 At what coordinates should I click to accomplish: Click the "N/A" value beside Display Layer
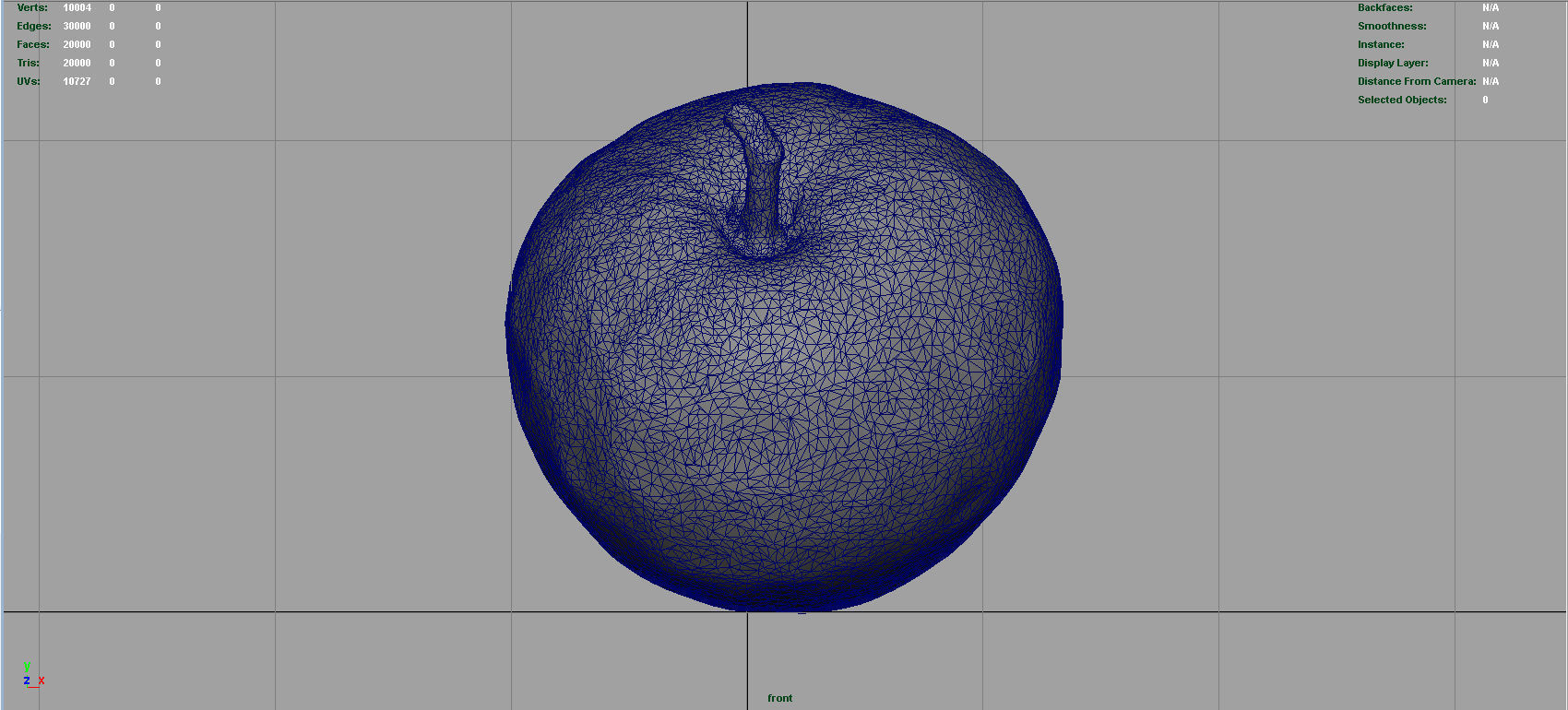coord(1491,63)
